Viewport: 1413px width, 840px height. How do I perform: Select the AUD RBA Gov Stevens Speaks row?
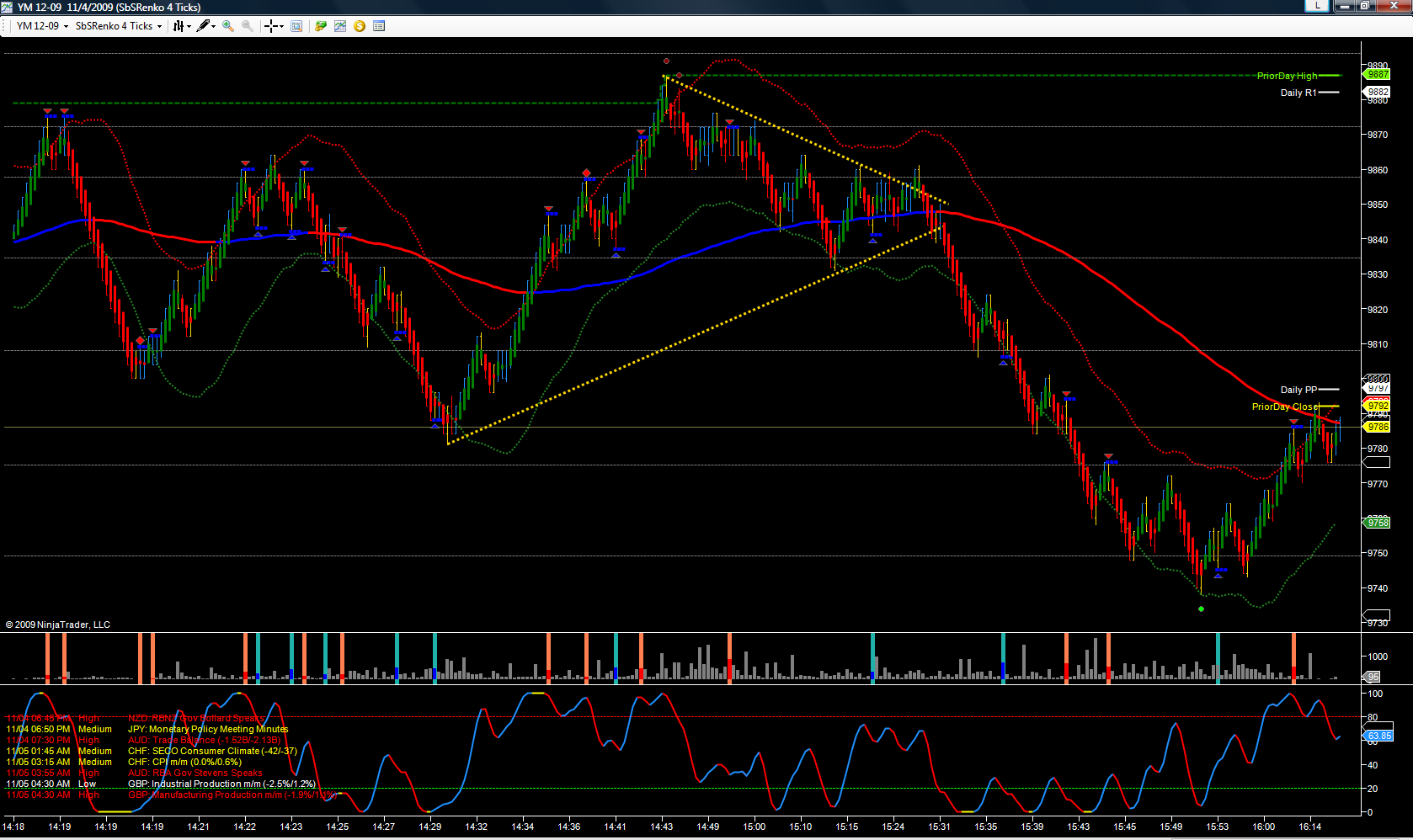tap(135, 773)
